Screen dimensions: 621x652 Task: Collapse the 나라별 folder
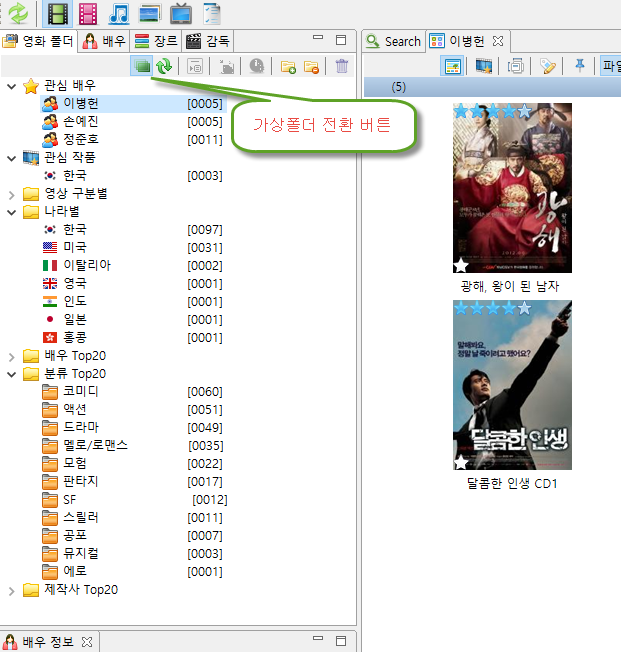(12, 212)
